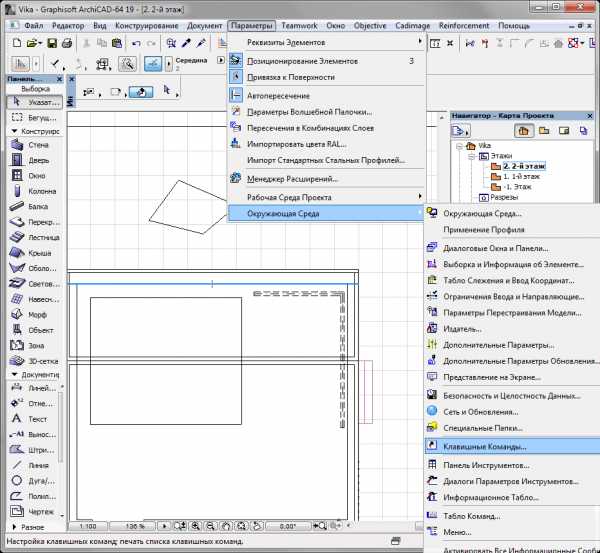Select the Линия (Line) tool

pos(34,465)
